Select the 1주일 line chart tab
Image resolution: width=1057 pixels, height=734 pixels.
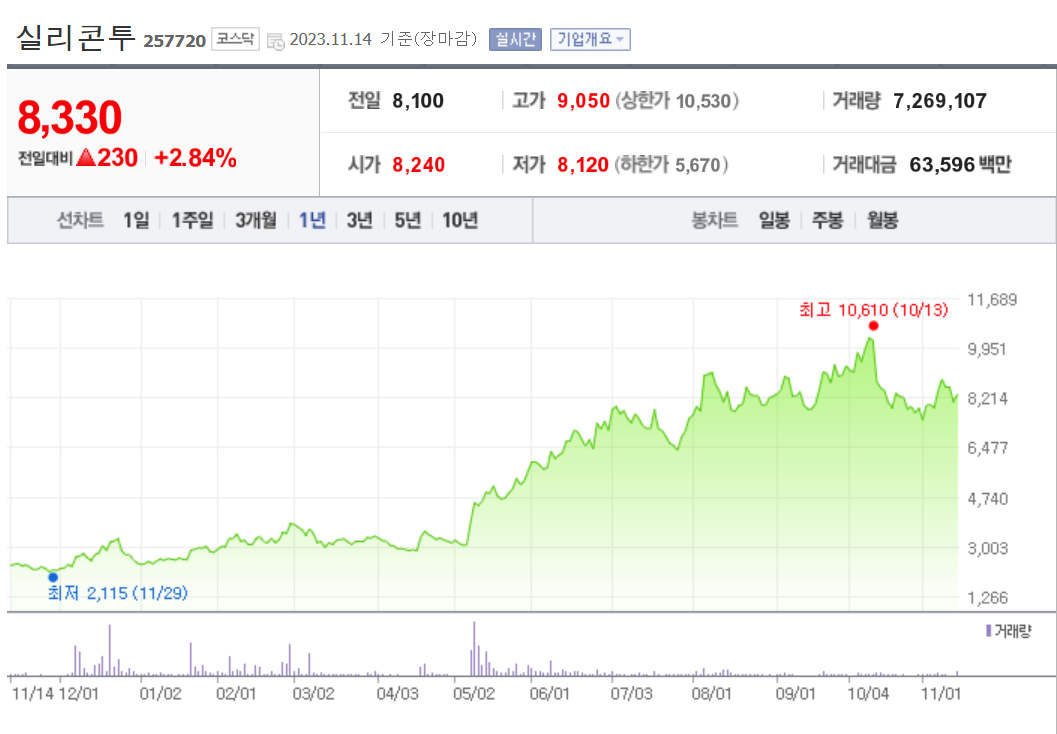tap(192, 220)
